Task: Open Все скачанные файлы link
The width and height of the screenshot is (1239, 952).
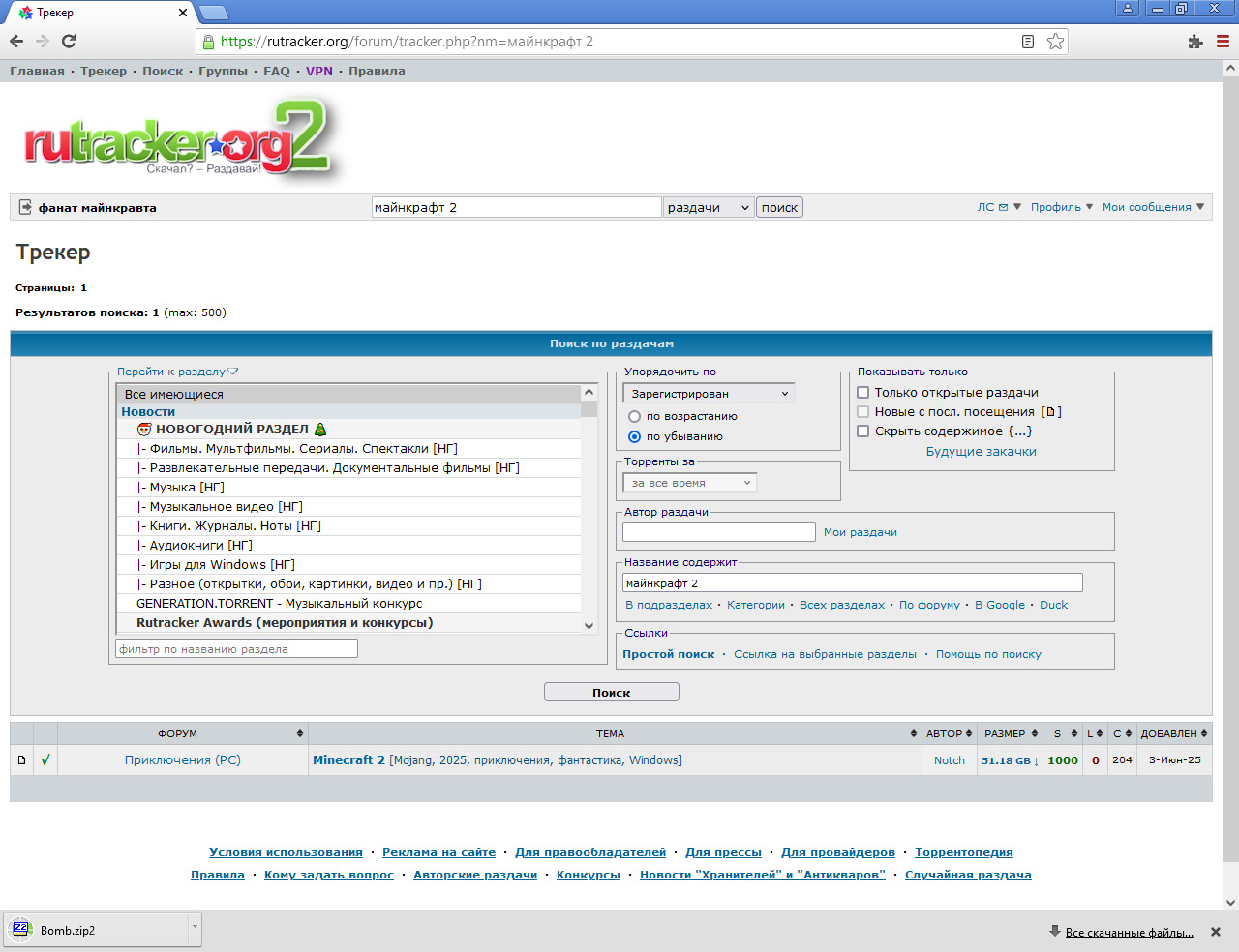Action: point(1129,933)
